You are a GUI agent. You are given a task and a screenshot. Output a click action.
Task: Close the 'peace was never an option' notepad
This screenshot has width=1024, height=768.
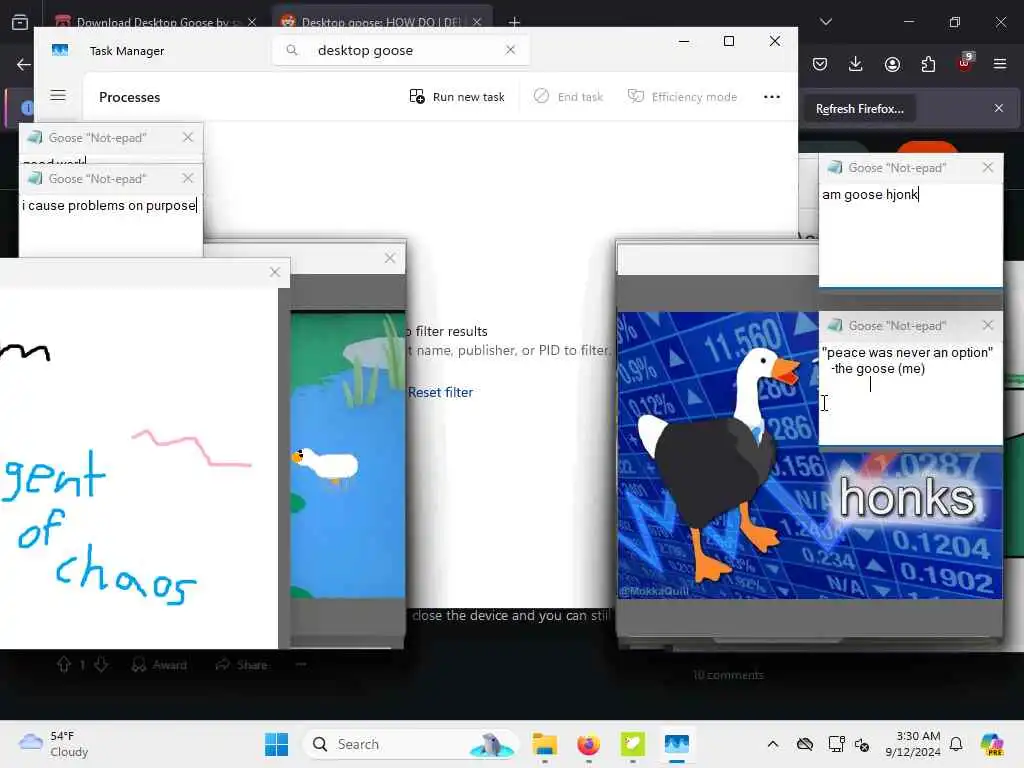(x=987, y=325)
